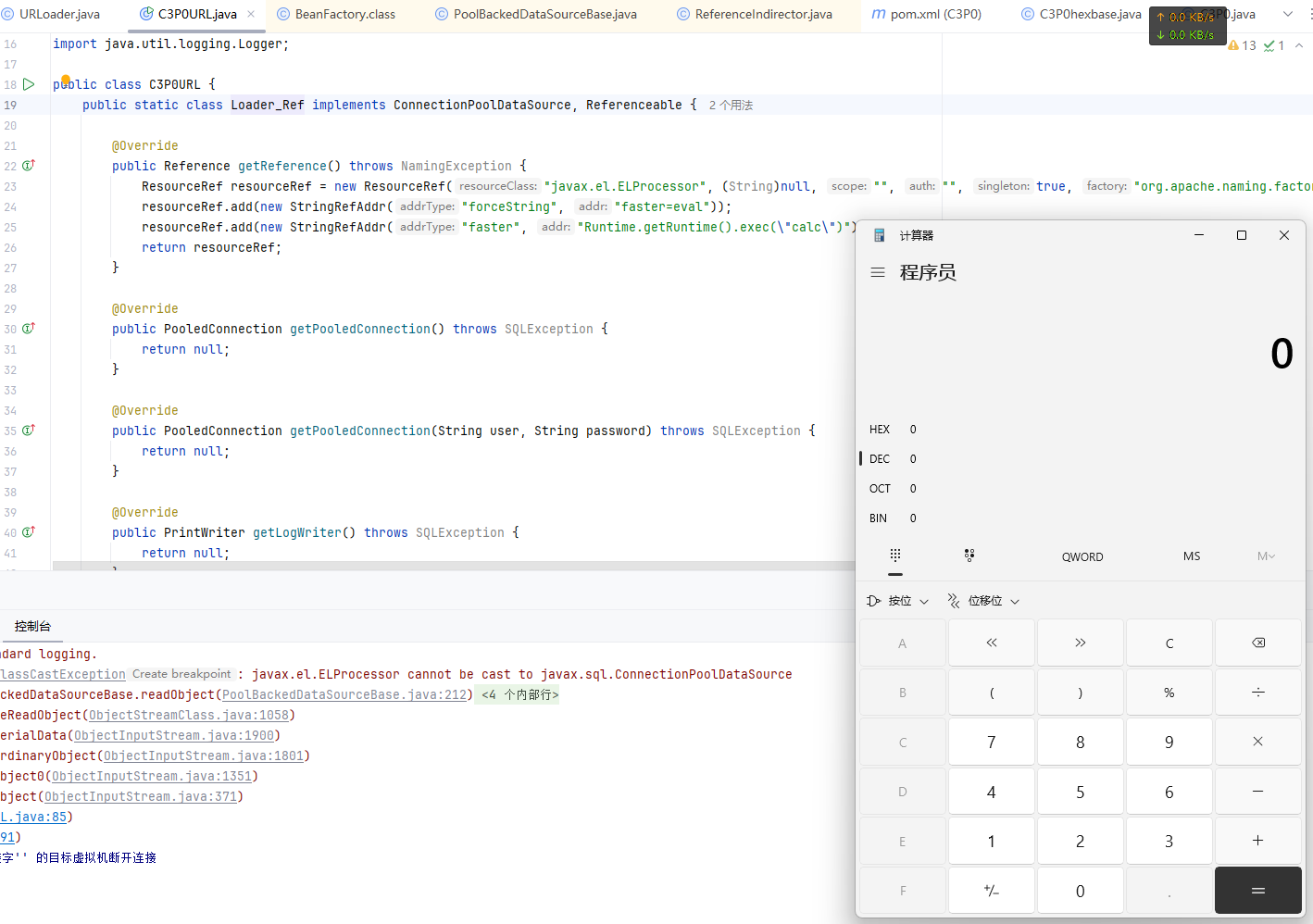Click digit 7 on calculator keypad
The width and height of the screenshot is (1313, 924).
[992, 742]
